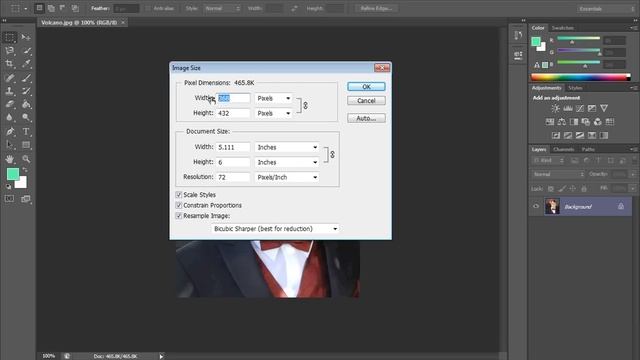
Task: Click the Resolution field showing 72
Action: coord(233,178)
